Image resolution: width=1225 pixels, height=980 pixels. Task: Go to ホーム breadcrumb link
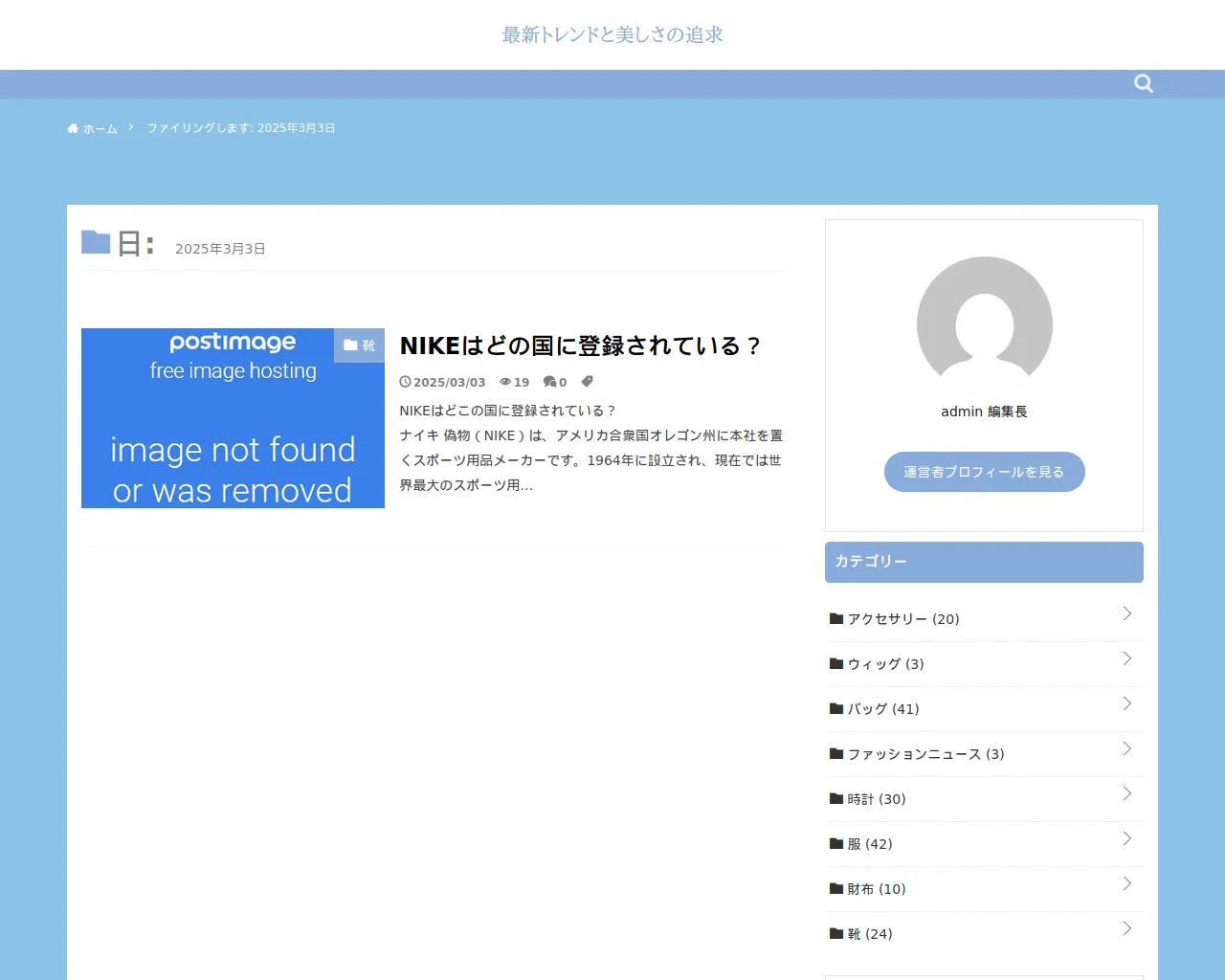100,128
